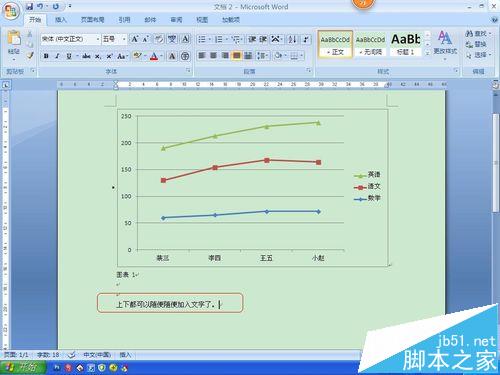The width and height of the screenshot is (500, 375).
Task: Open the font size dropdown
Action: (124, 39)
